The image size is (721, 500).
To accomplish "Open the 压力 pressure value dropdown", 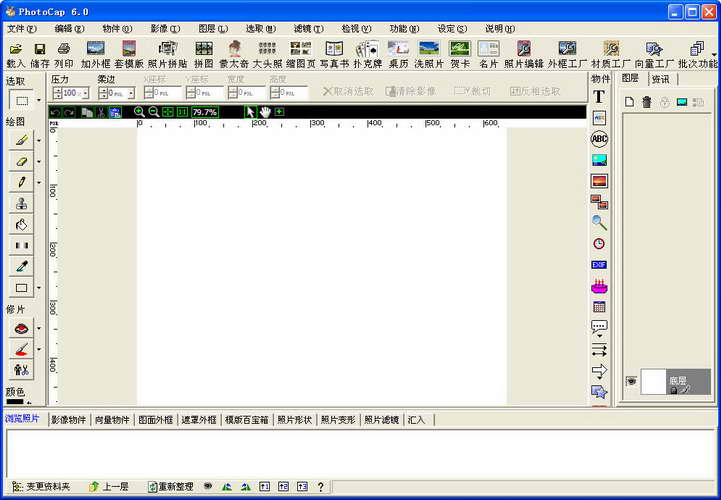I will click(x=85, y=93).
